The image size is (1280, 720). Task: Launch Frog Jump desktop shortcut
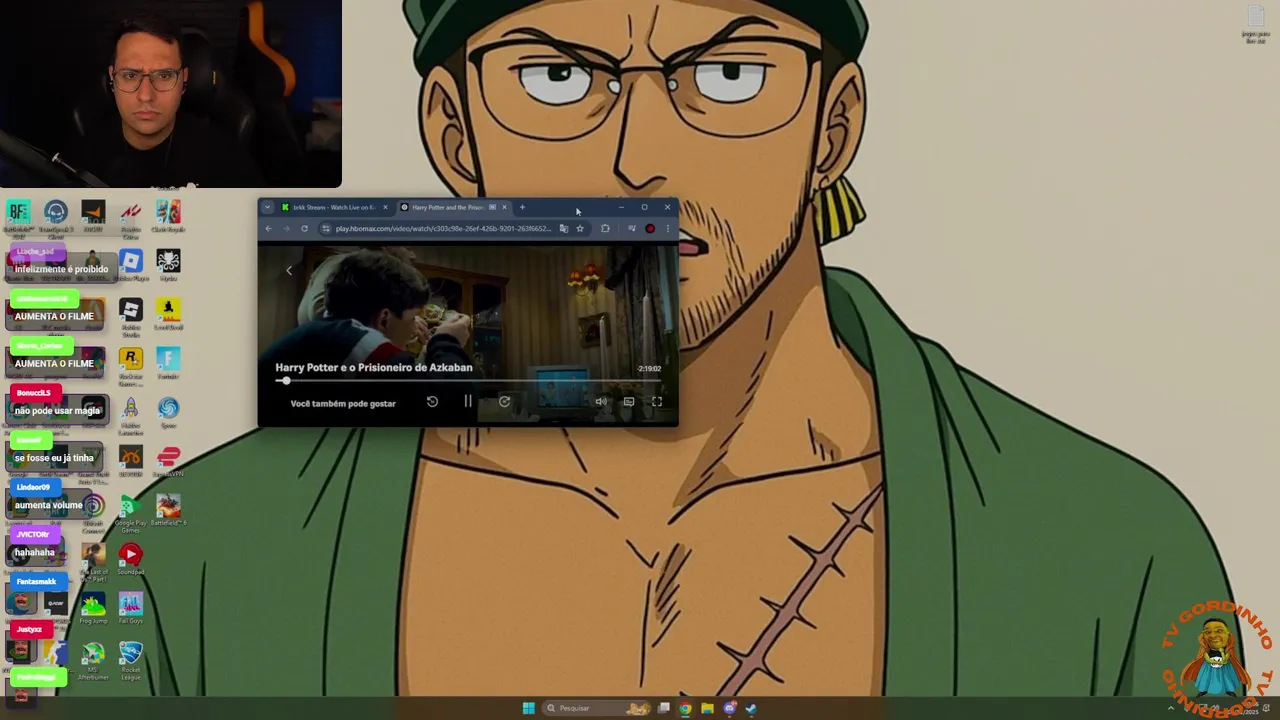point(93,608)
